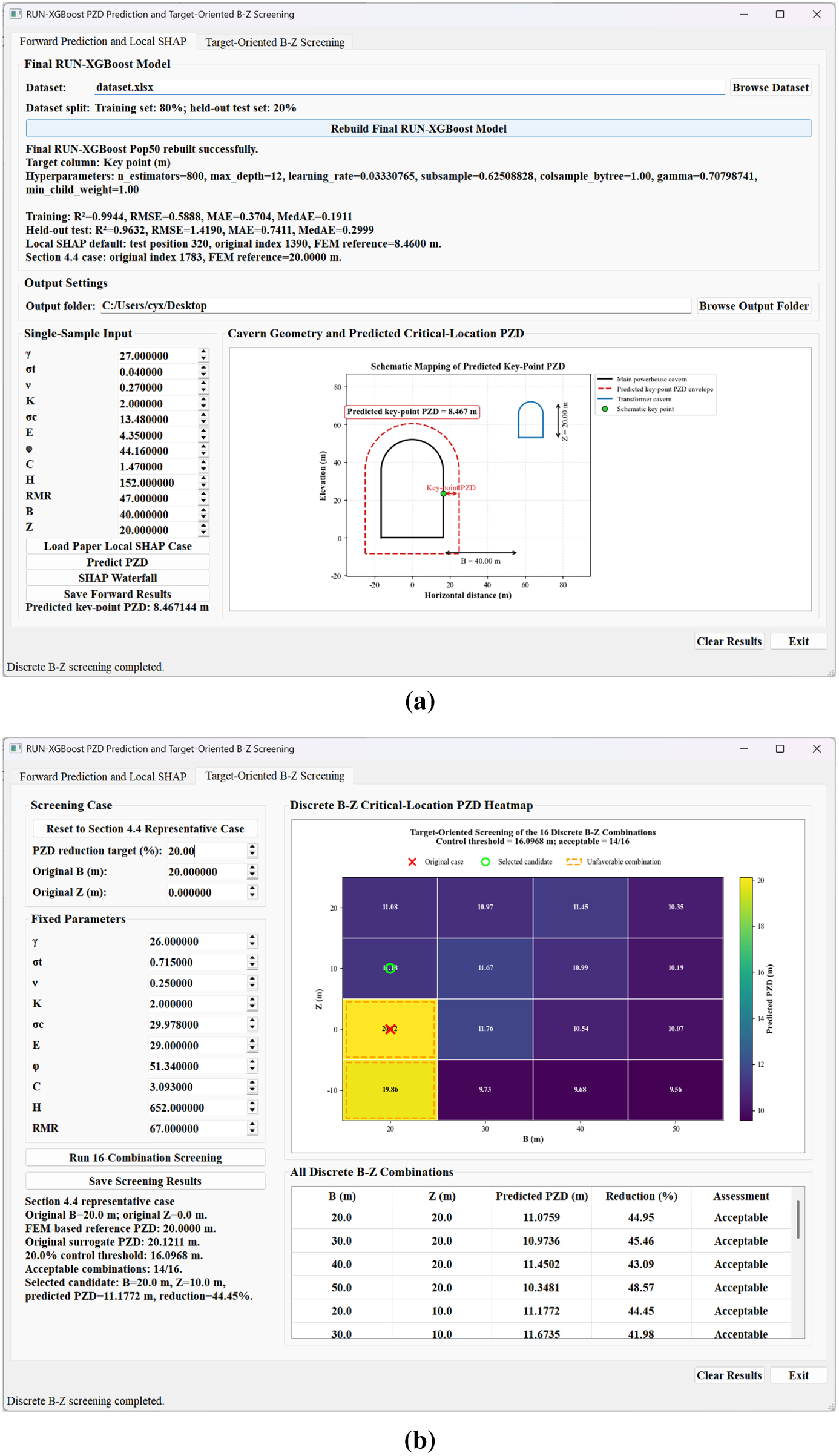Screen dimensions: 839x1456
Task: Rebuild the Final RUN-XGBoost Model
Action: [418, 128]
